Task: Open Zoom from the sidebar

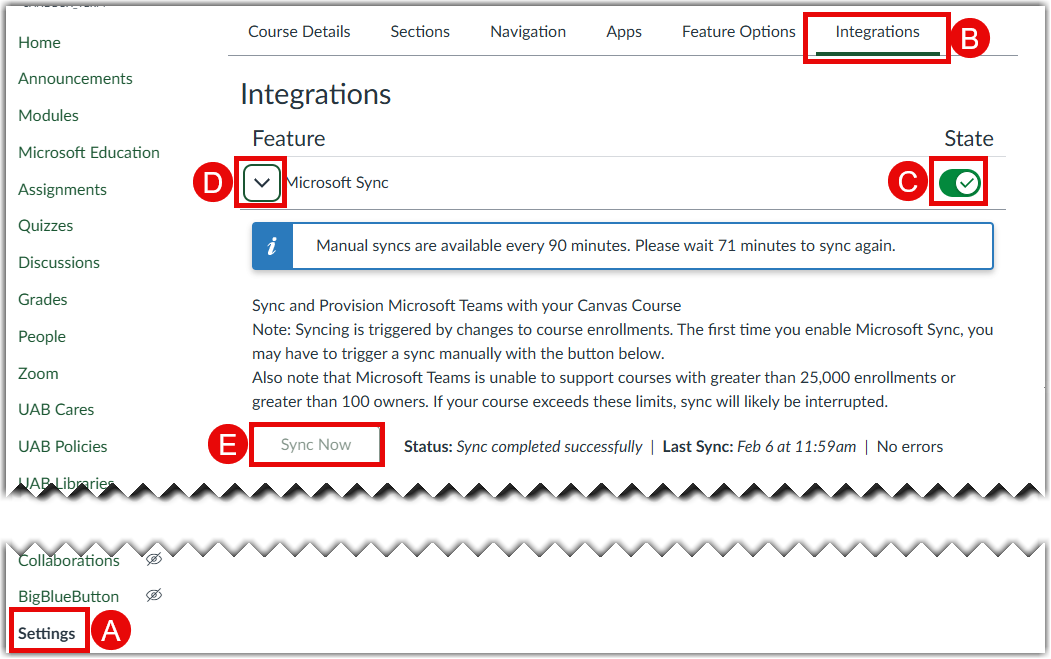Action: 38,374
